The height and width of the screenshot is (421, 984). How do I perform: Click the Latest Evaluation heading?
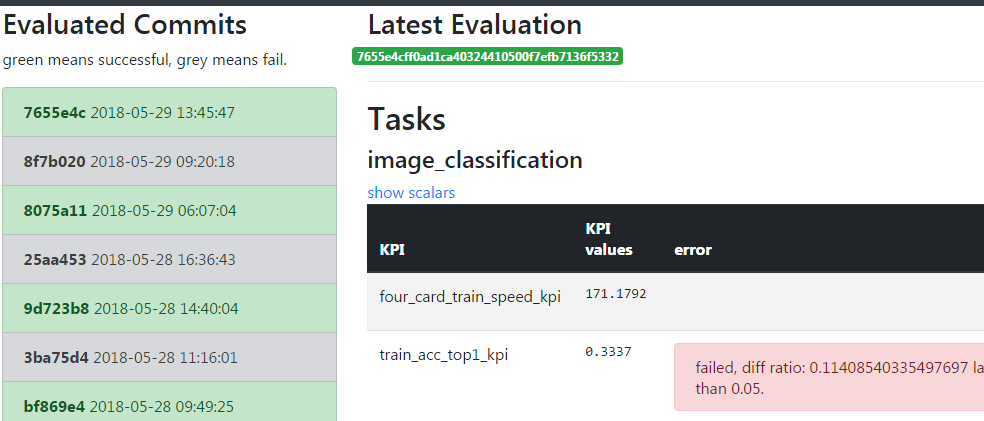475,25
